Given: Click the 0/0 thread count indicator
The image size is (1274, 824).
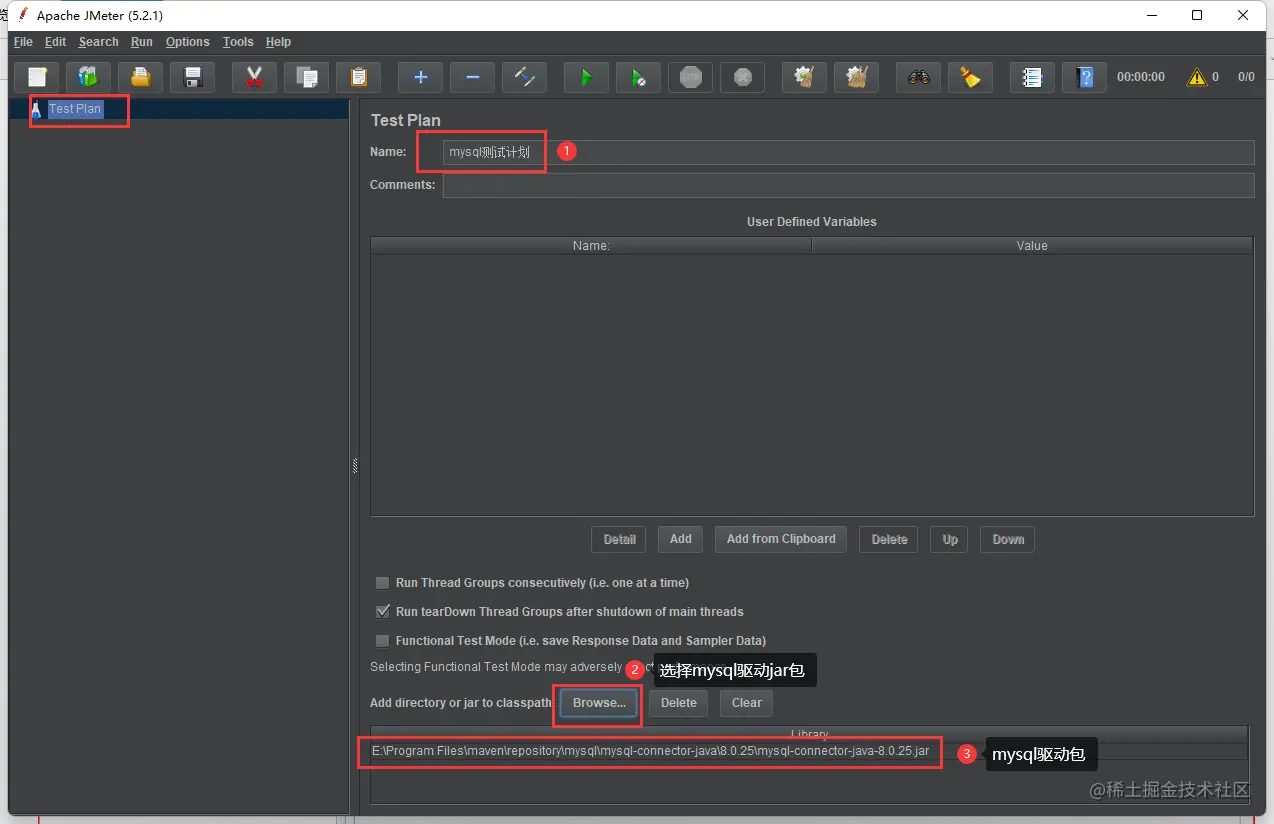Looking at the screenshot, I should 1246,77.
